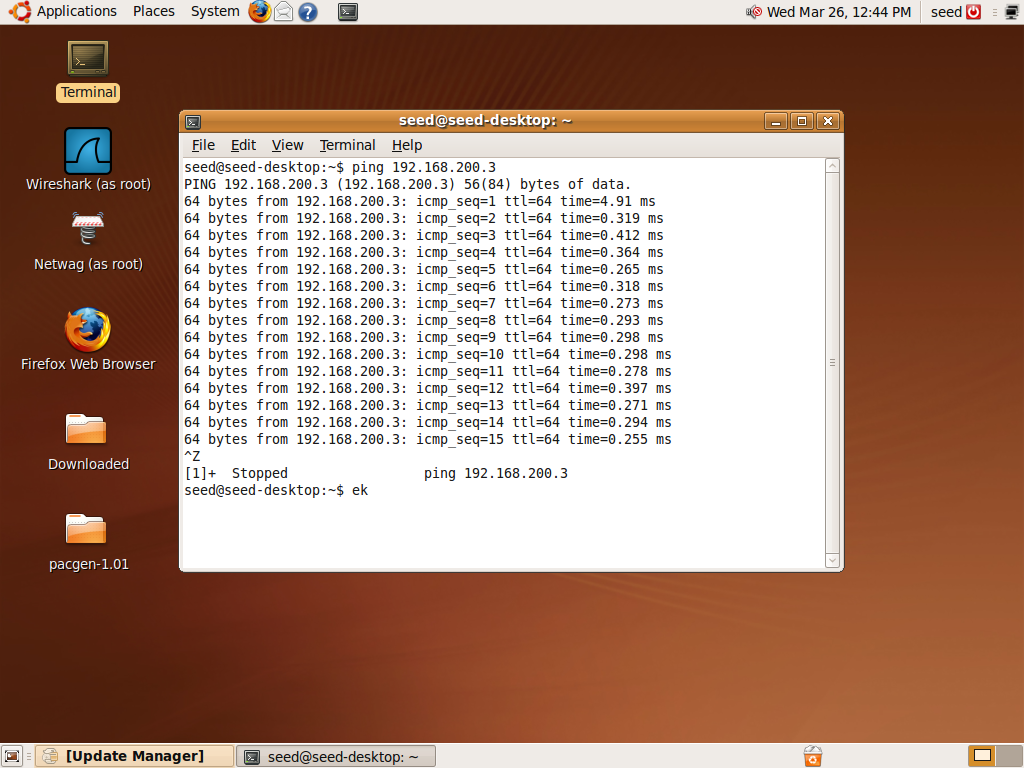The width and height of the screenshot is (1024, 768).
Task: Click the date and time clock
Action: pyautogui.click(x=839, y=12)
